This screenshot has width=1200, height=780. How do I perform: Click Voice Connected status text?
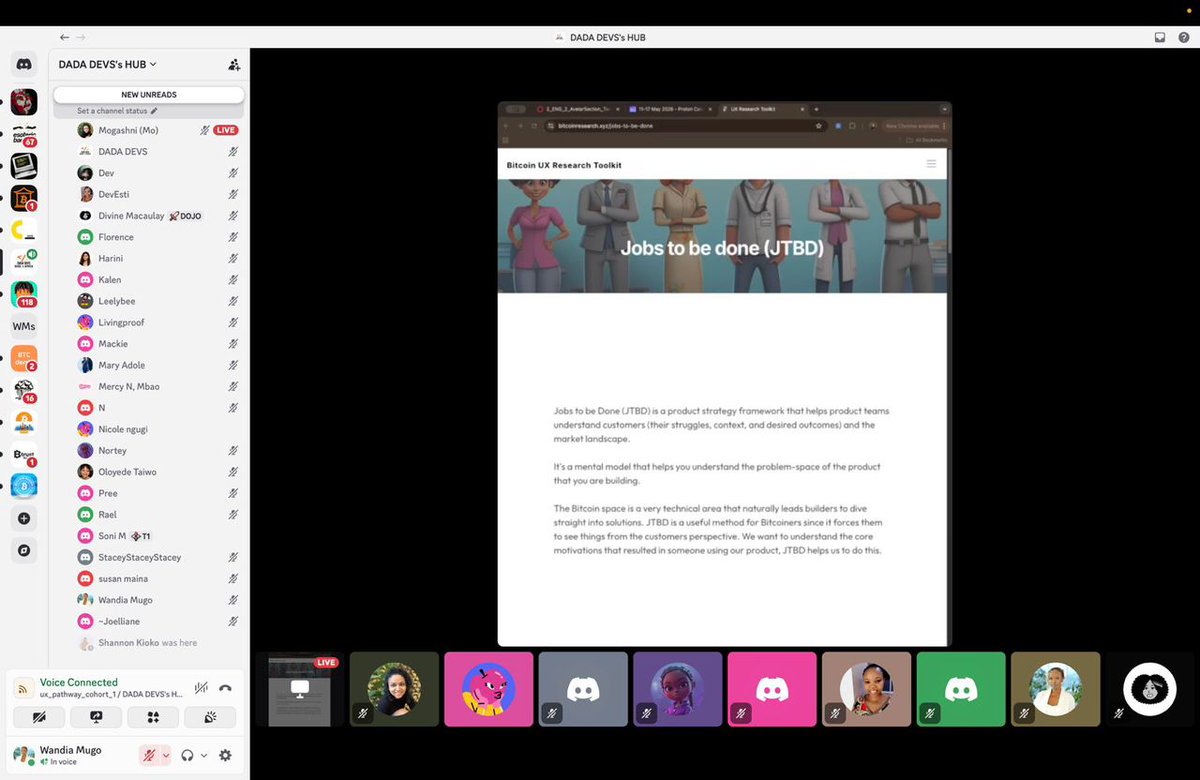click(79, 682)
